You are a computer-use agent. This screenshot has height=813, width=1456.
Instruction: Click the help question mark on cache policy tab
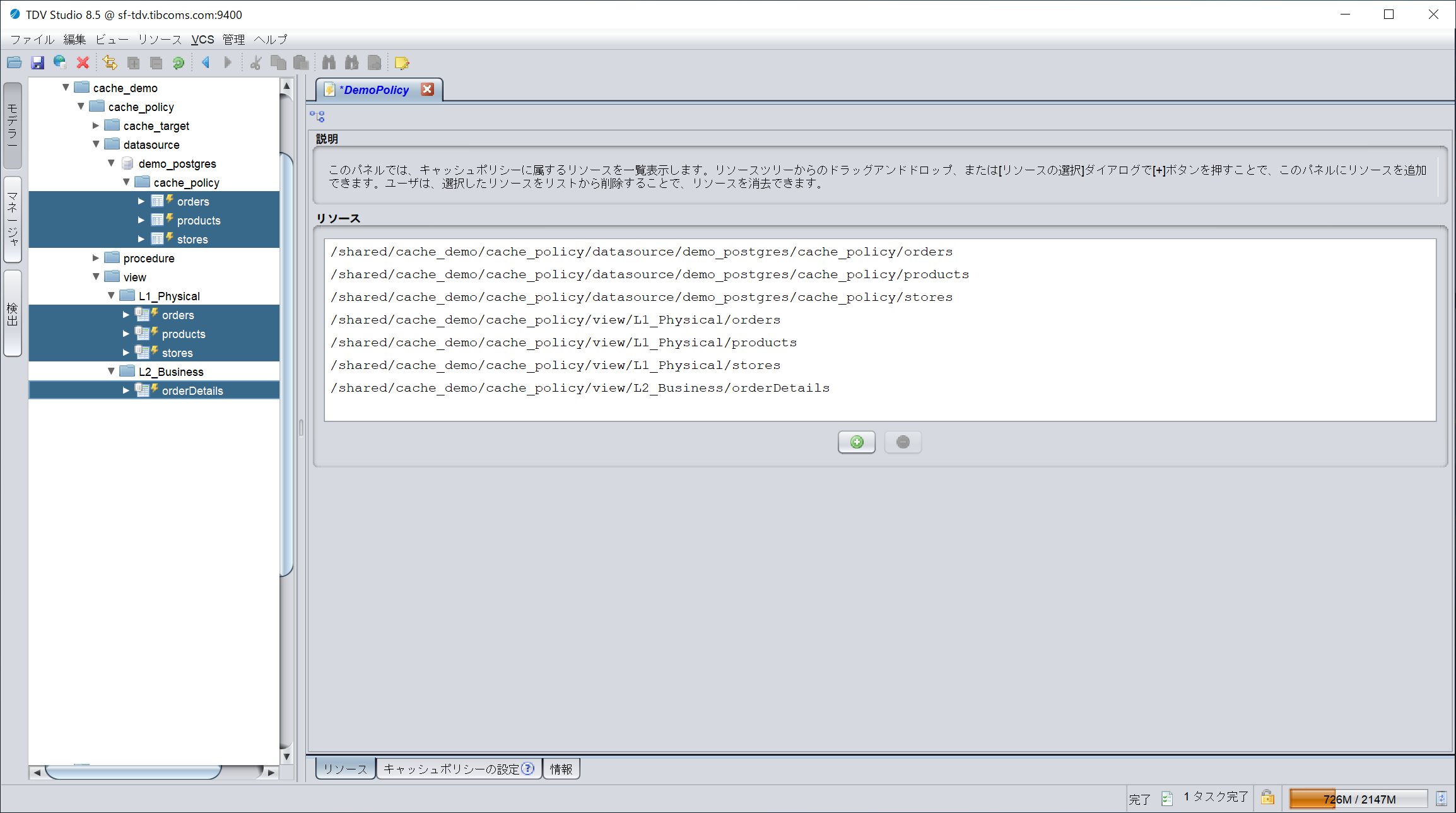528,768
